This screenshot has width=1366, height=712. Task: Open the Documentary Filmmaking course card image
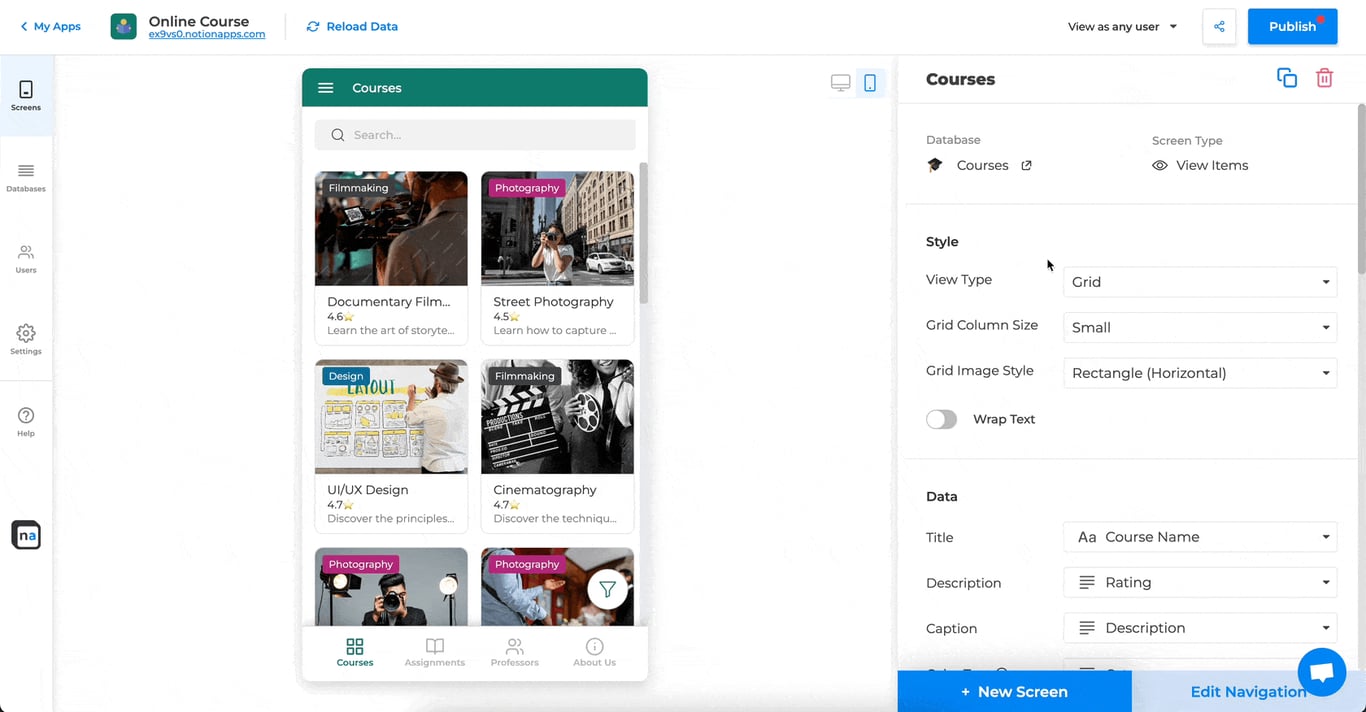[391, 229]
